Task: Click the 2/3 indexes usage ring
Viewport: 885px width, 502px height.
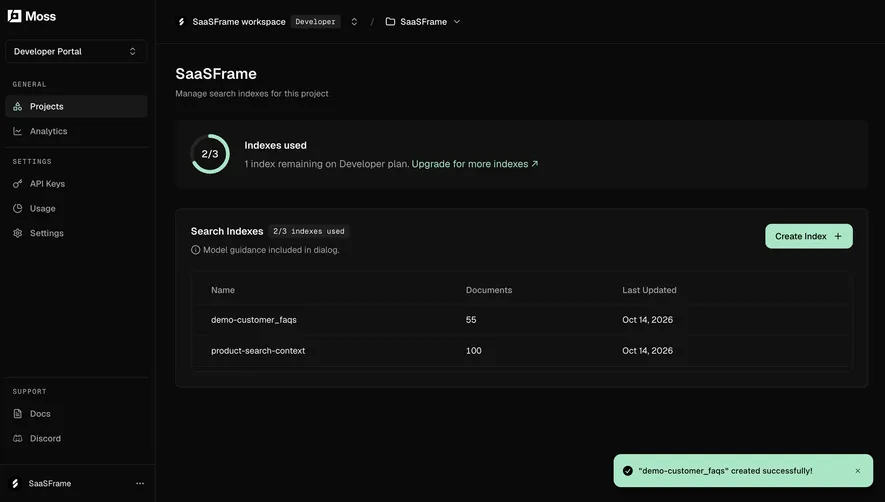Action: tap(210, 154)
